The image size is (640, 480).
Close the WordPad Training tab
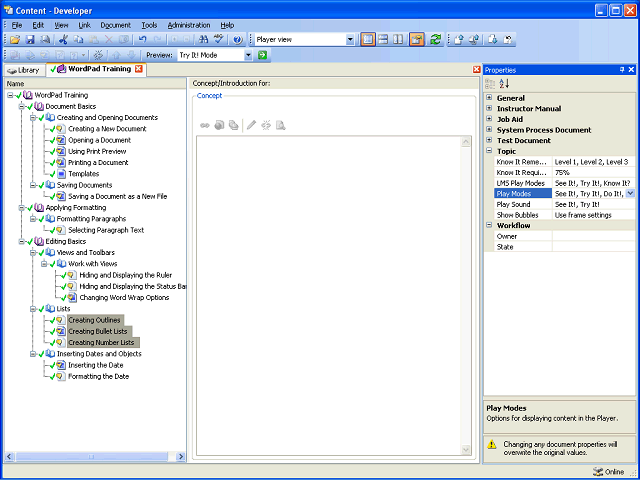(139, 69)
